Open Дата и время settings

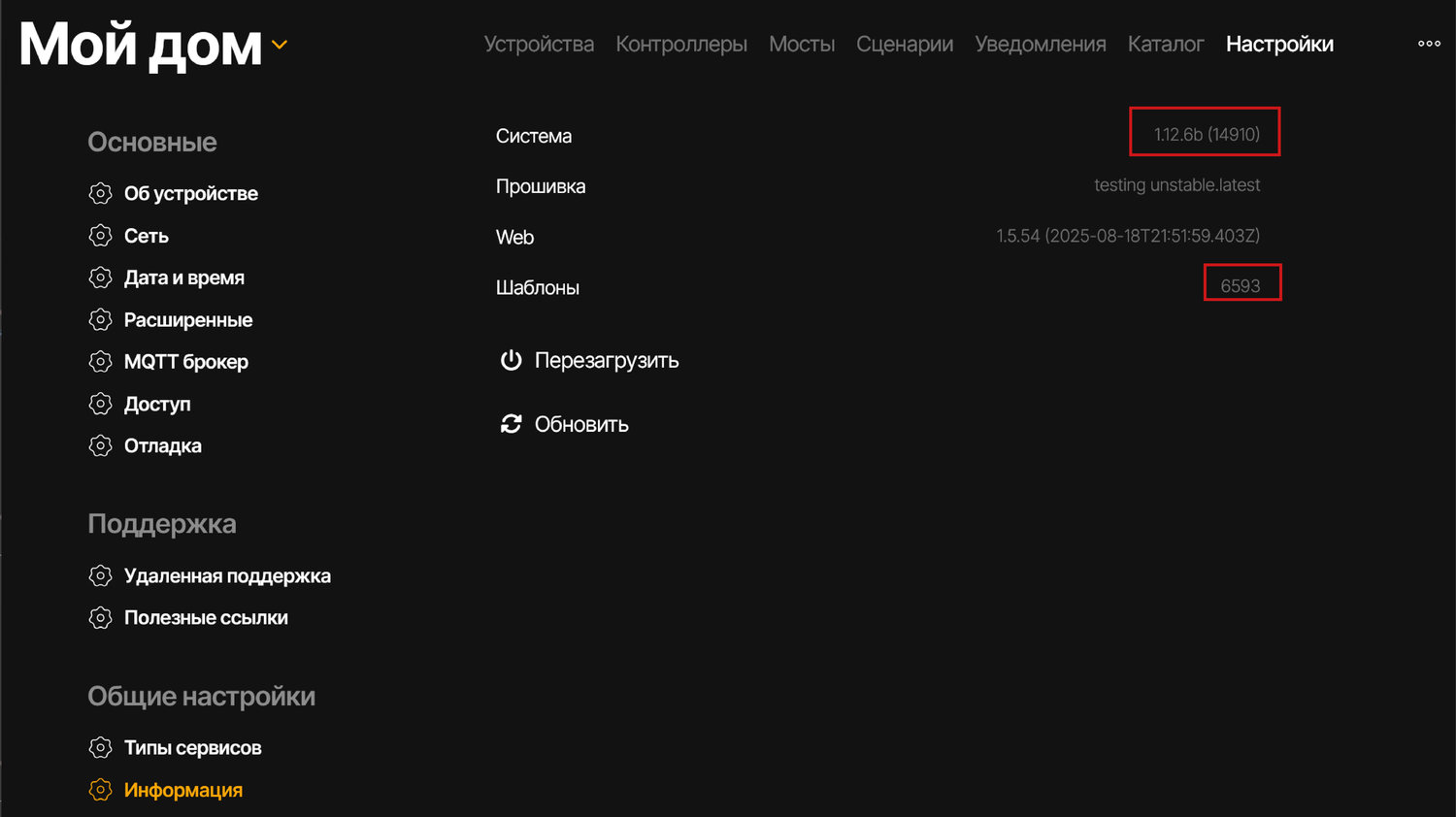tap(183, 278)
